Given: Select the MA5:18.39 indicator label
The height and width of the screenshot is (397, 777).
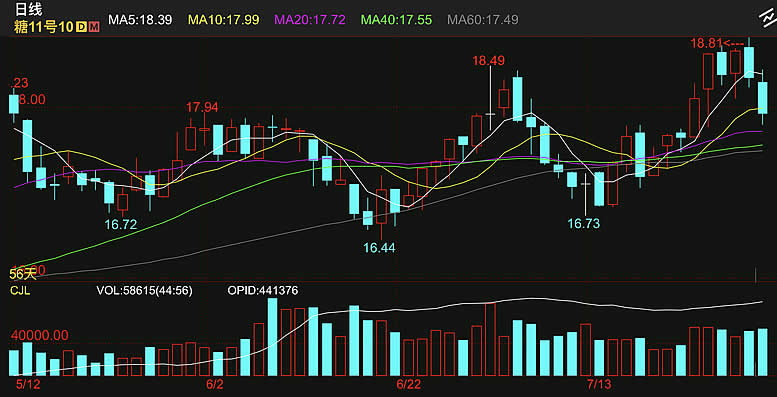Looking at the screenshot, I should click(x=140, y=20).
